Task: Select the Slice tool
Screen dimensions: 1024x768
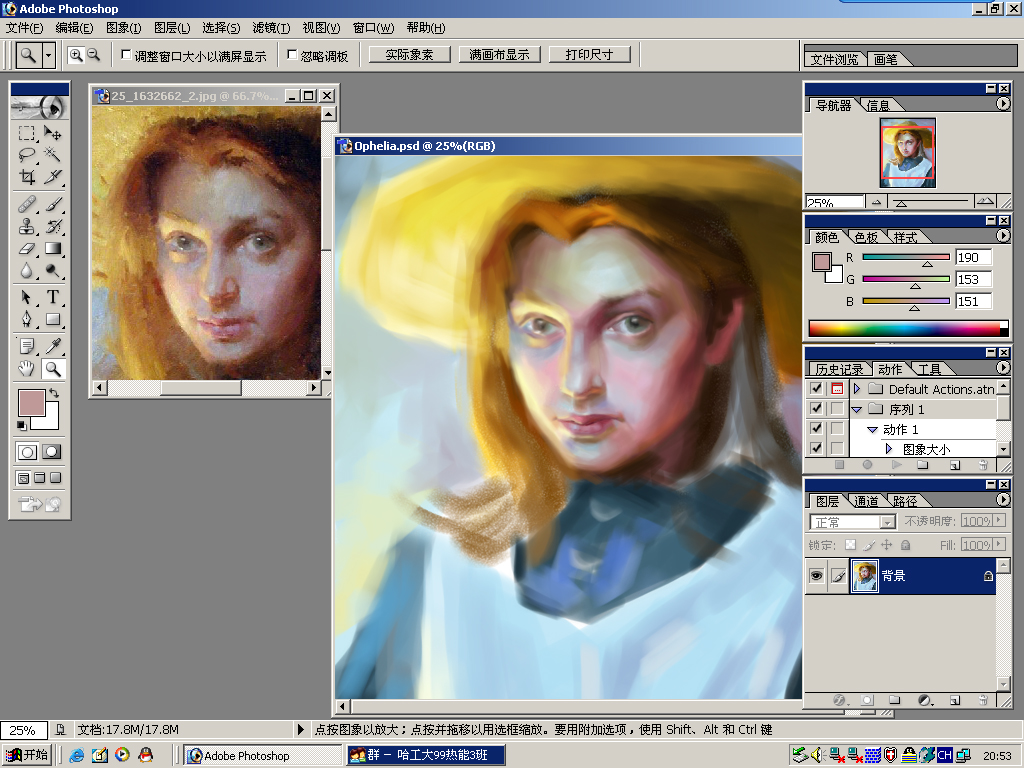Action: 53,176
